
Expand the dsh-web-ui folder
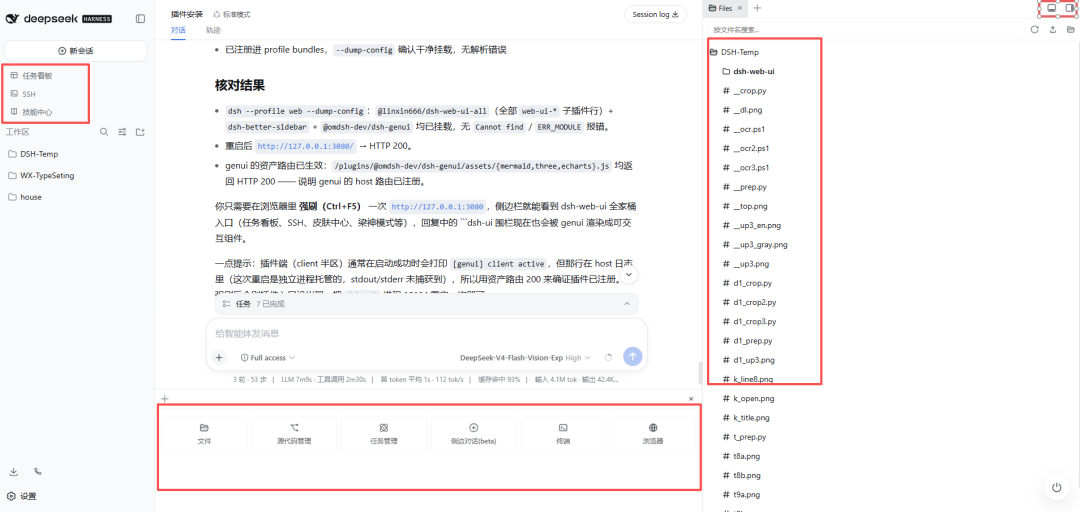[747, 71]
